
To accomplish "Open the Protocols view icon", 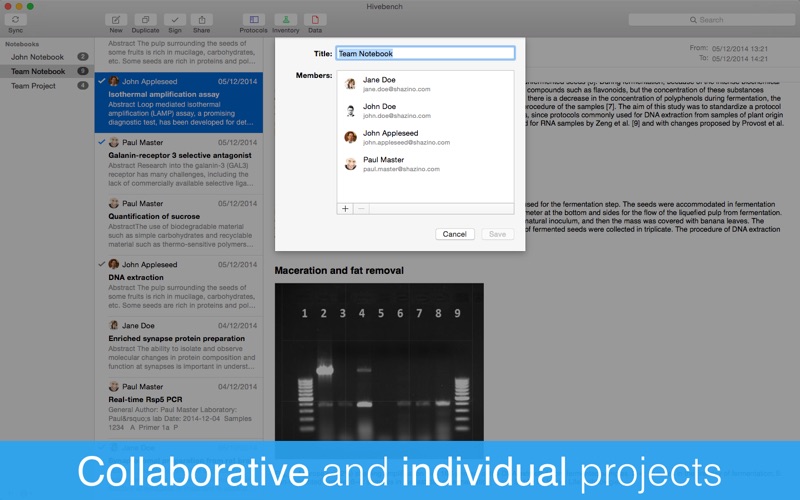I will (254, 20).
